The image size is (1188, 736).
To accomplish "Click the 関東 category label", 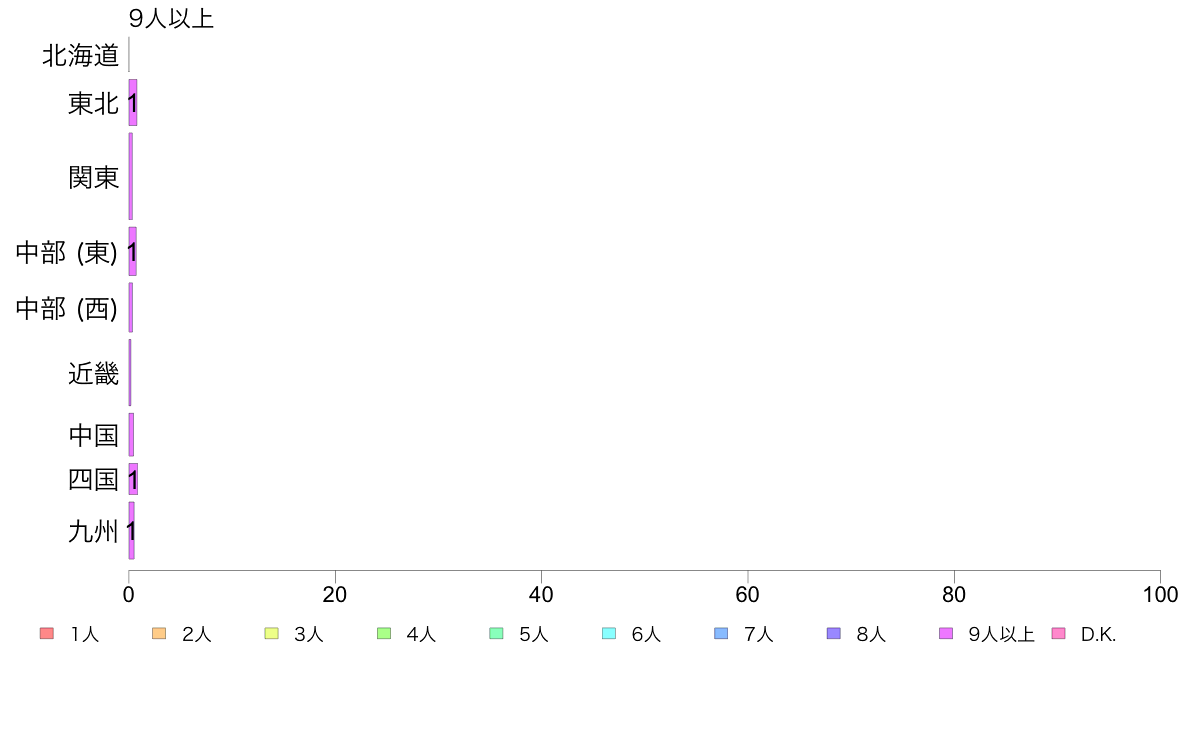I will point(94,177).
